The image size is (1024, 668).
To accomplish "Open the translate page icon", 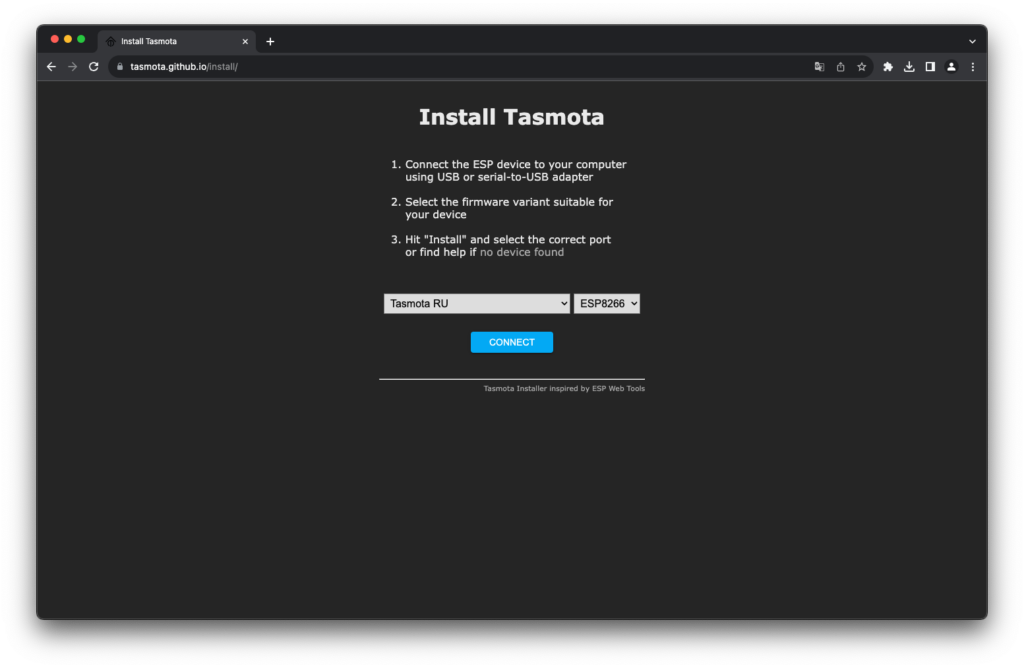I will pos(819,67).
